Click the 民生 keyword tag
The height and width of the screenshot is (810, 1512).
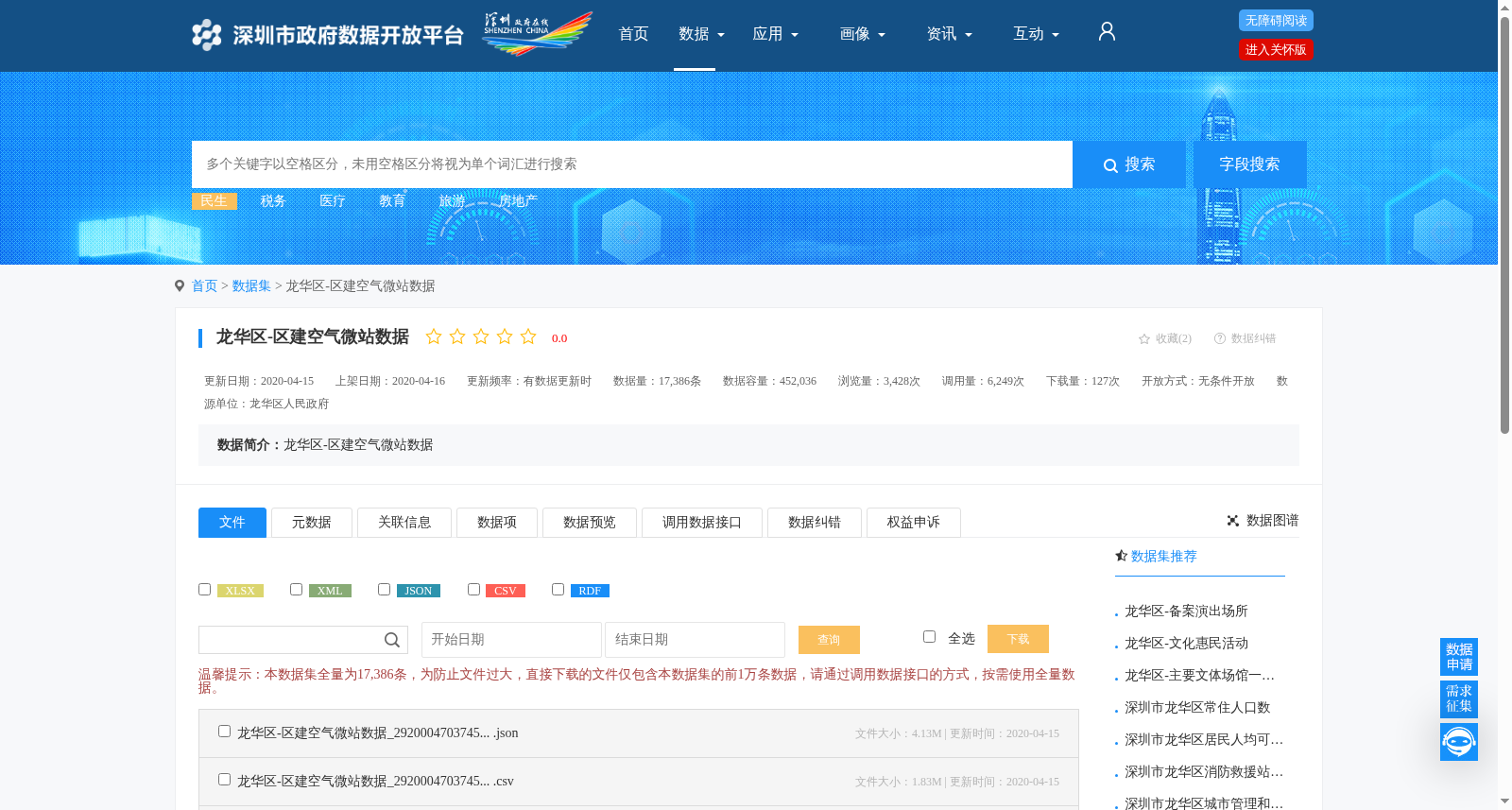215,200
